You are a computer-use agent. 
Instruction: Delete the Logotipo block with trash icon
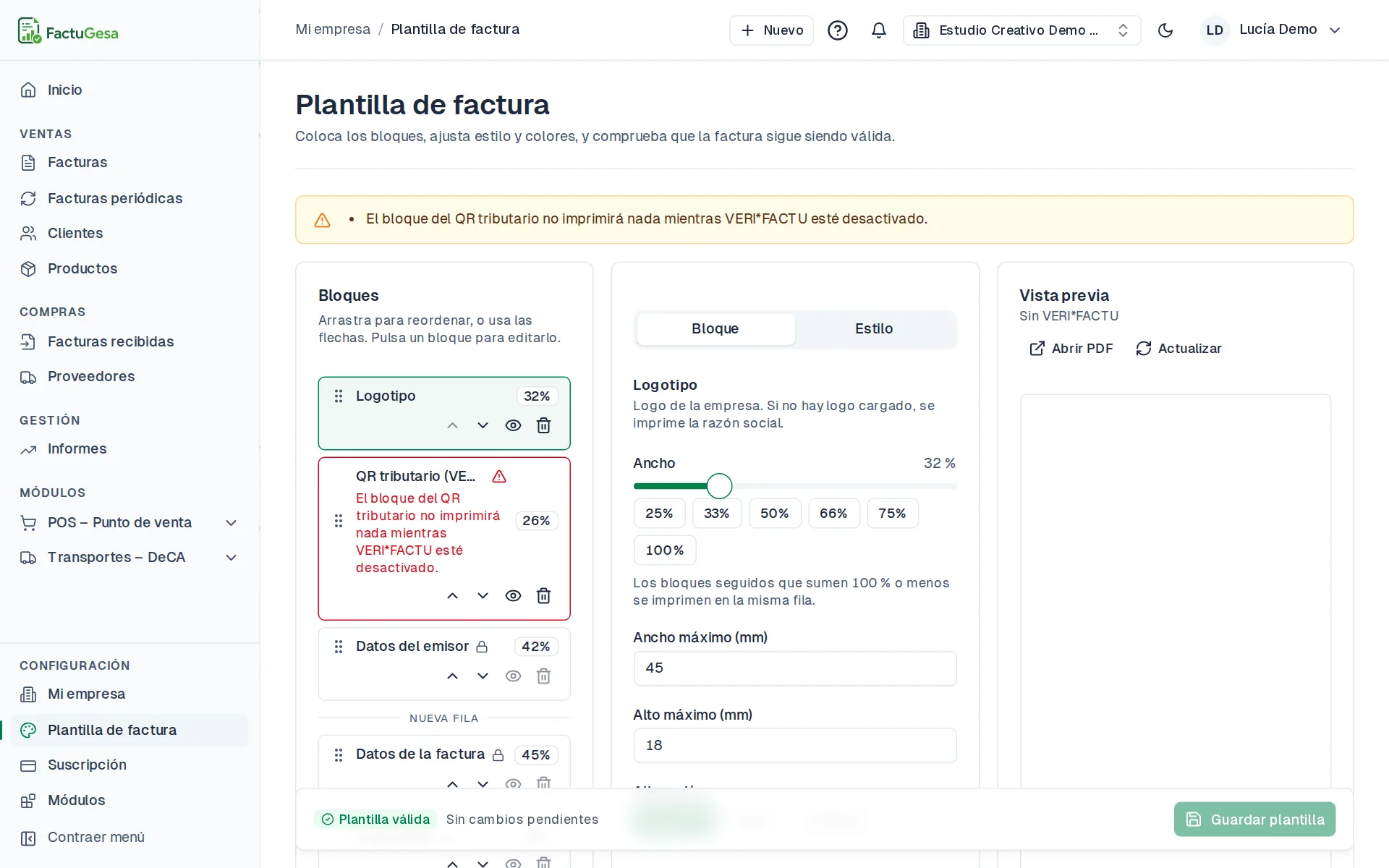(x=543, y=425)
